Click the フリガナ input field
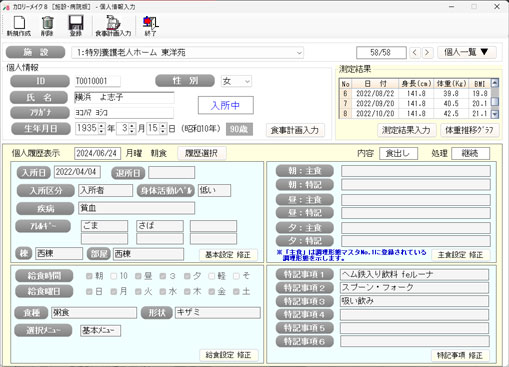The width and height of the screenshot is (509, 367). coord(124,113)
